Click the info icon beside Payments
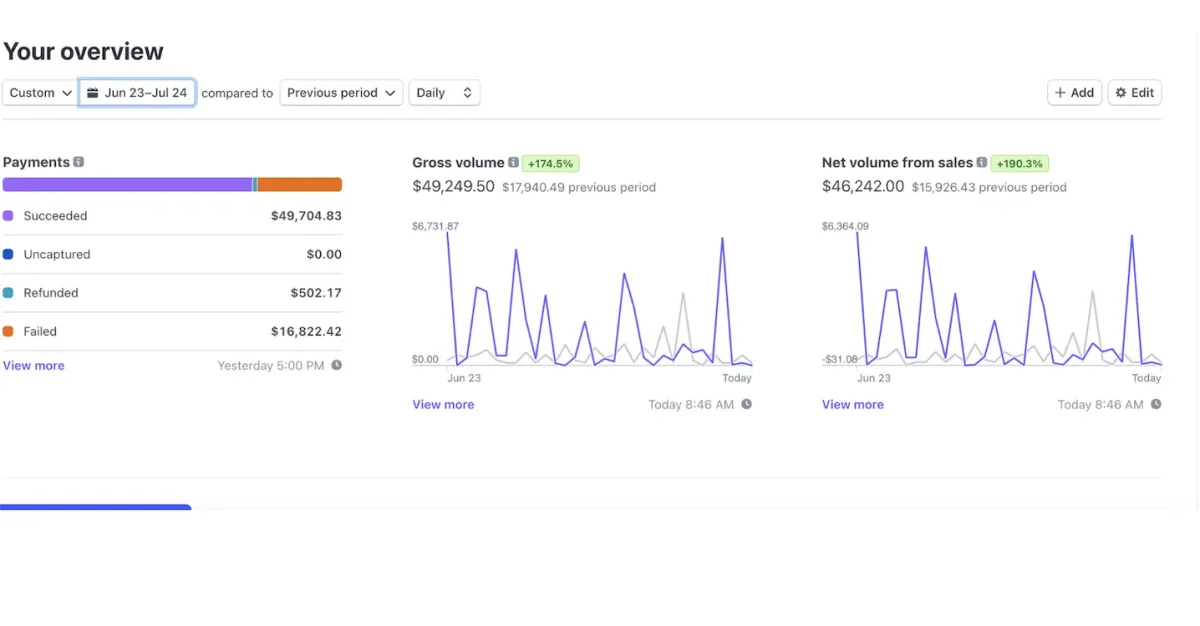 79,162
